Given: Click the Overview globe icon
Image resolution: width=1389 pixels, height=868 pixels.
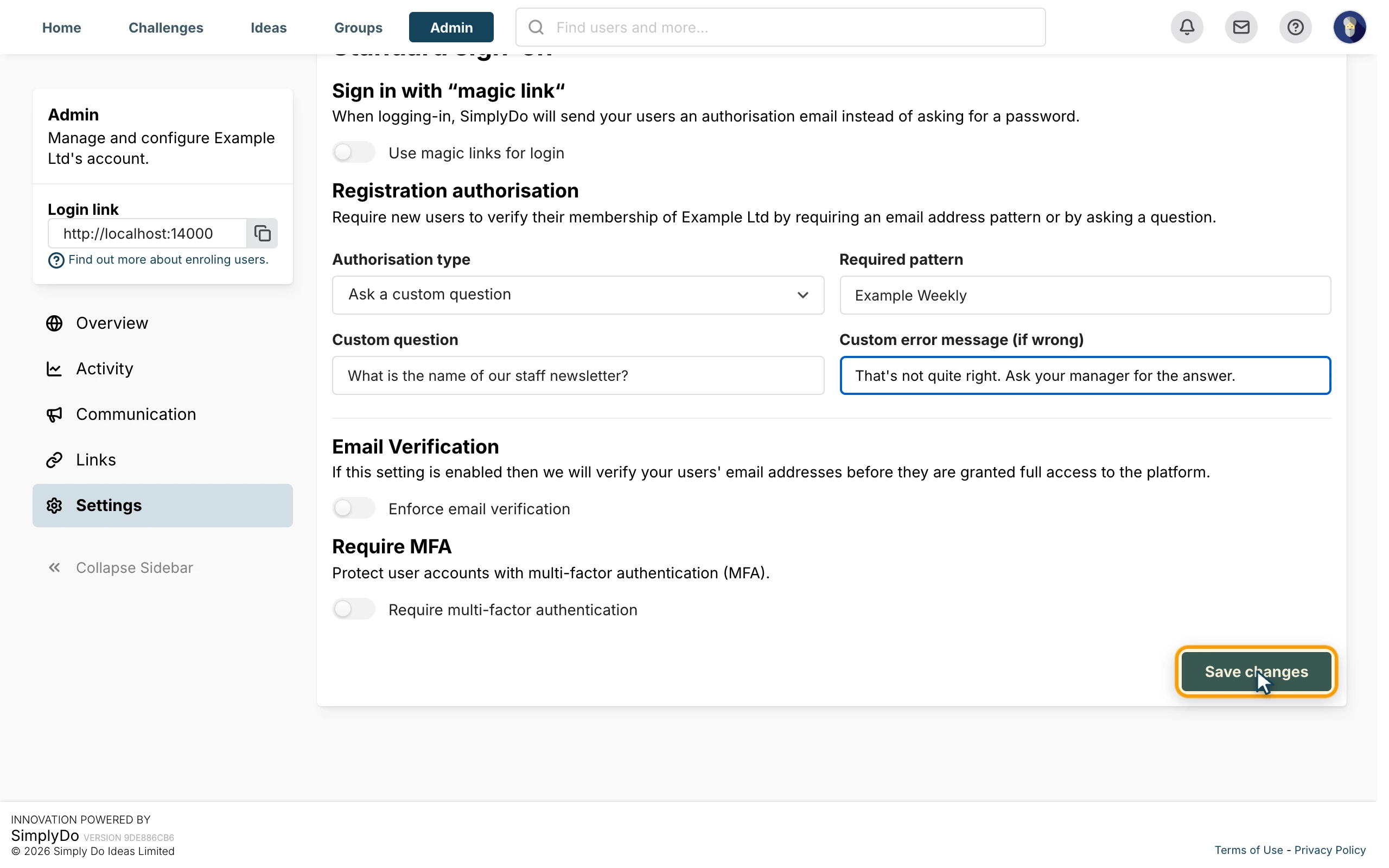Looking at the screenshot, I should point(54,323).
